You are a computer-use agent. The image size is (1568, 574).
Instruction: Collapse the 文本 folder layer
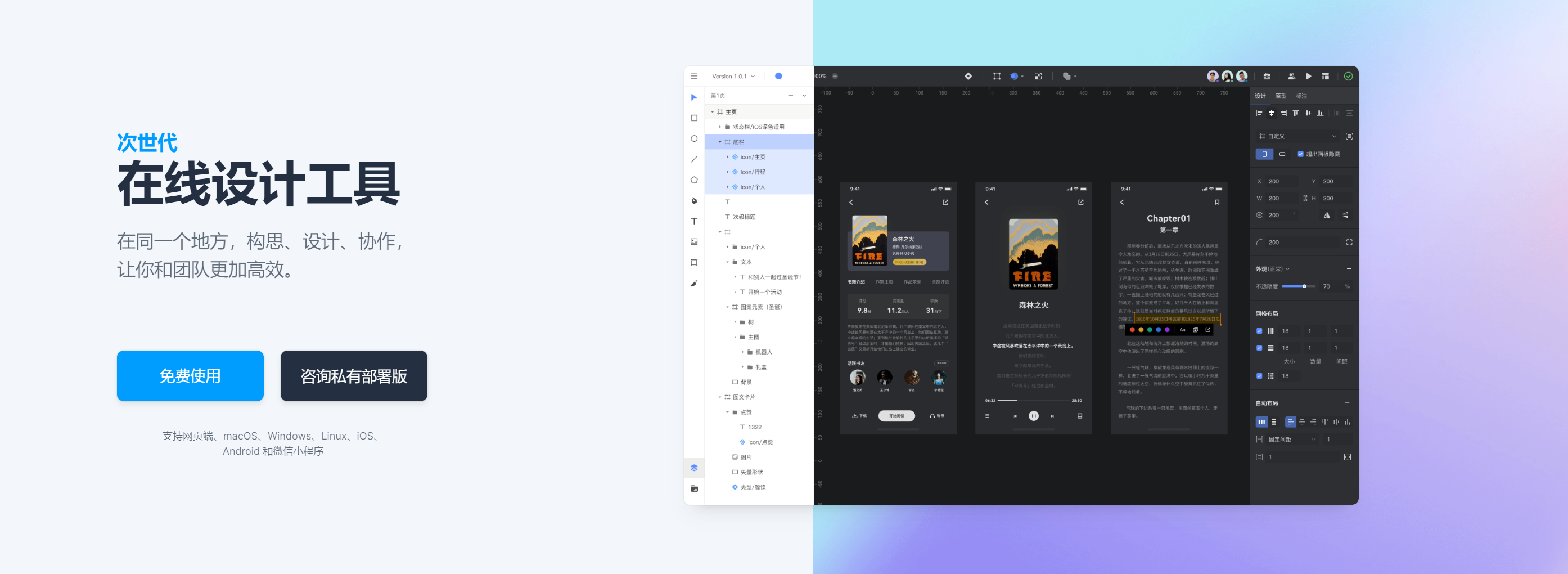coord(727,262)
